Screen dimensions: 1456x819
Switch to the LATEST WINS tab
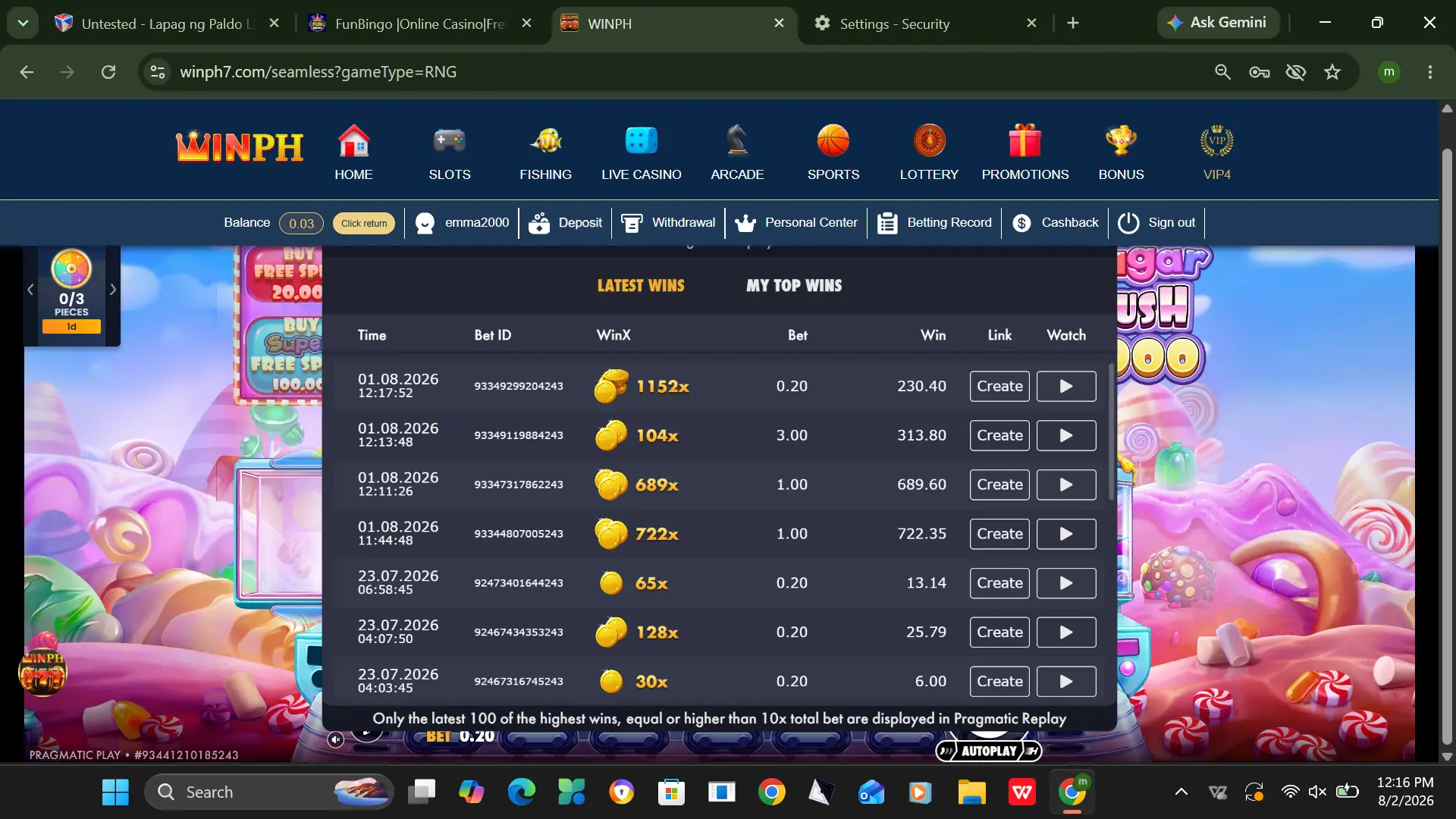click(x=641, y=286)
